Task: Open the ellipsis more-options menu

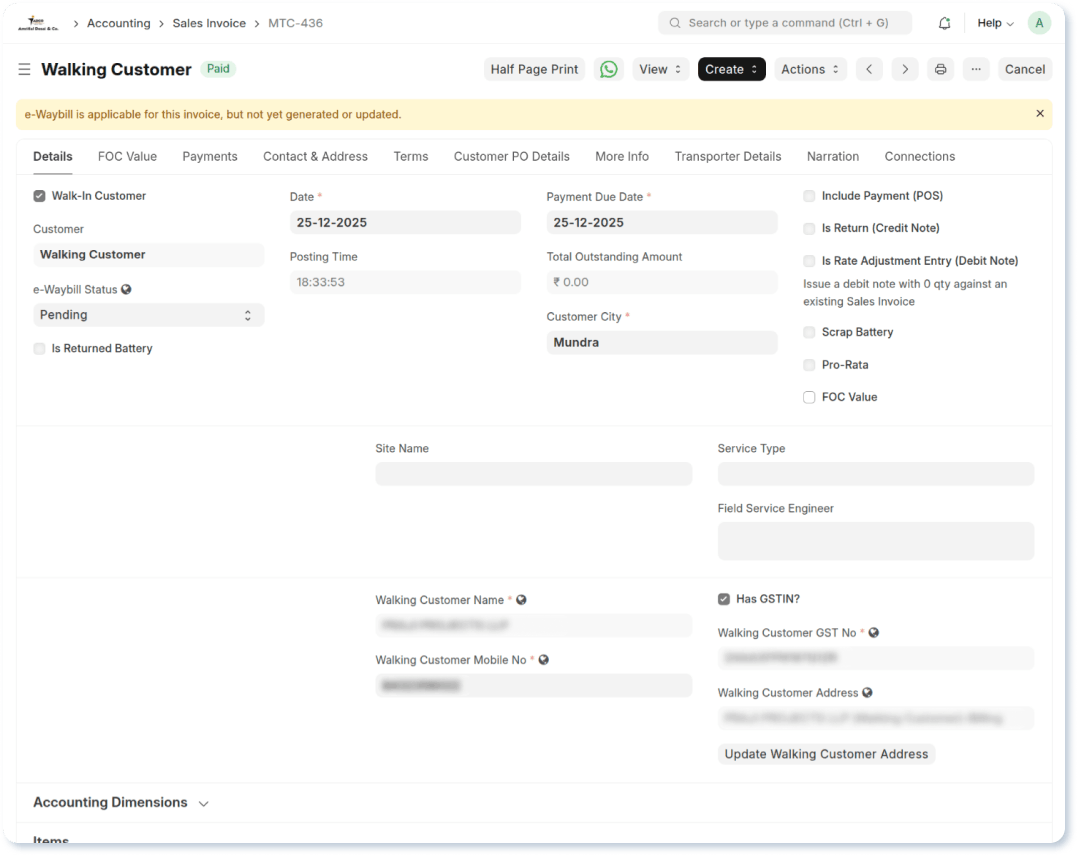Action: 975,69
